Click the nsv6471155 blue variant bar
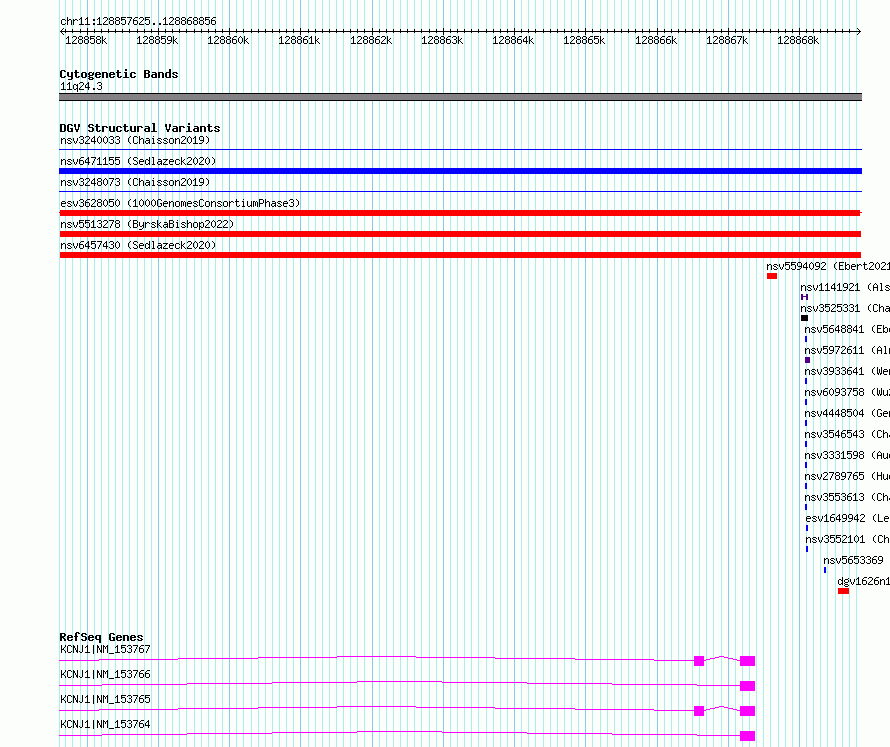The height and width of the screenshot is (747, 890). 460,171
